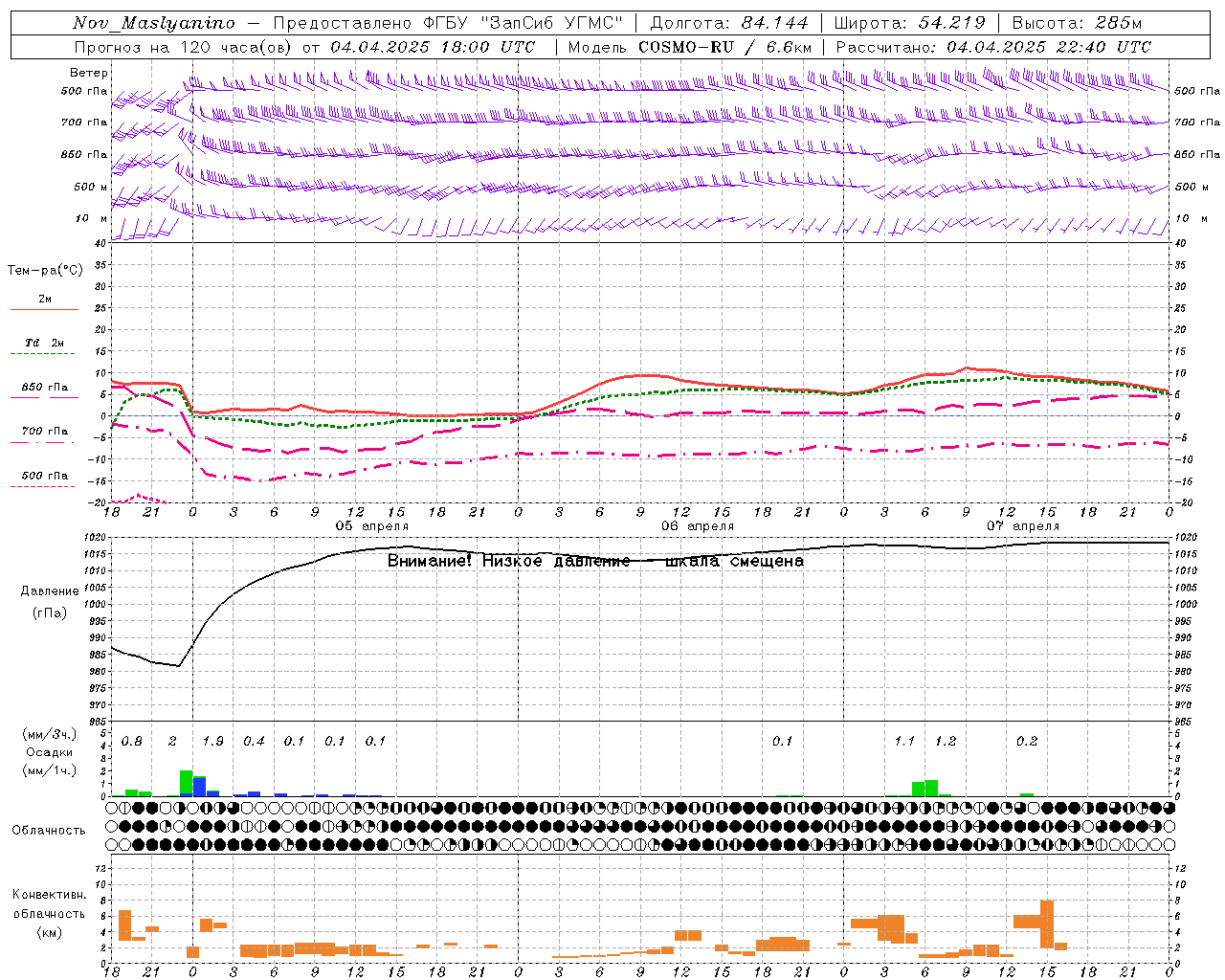Click the provider text ФГБУ "ЗапСиб УГМС"
Image resolution: width=1225 pixels, height=980 pixels.
point(524,23)
